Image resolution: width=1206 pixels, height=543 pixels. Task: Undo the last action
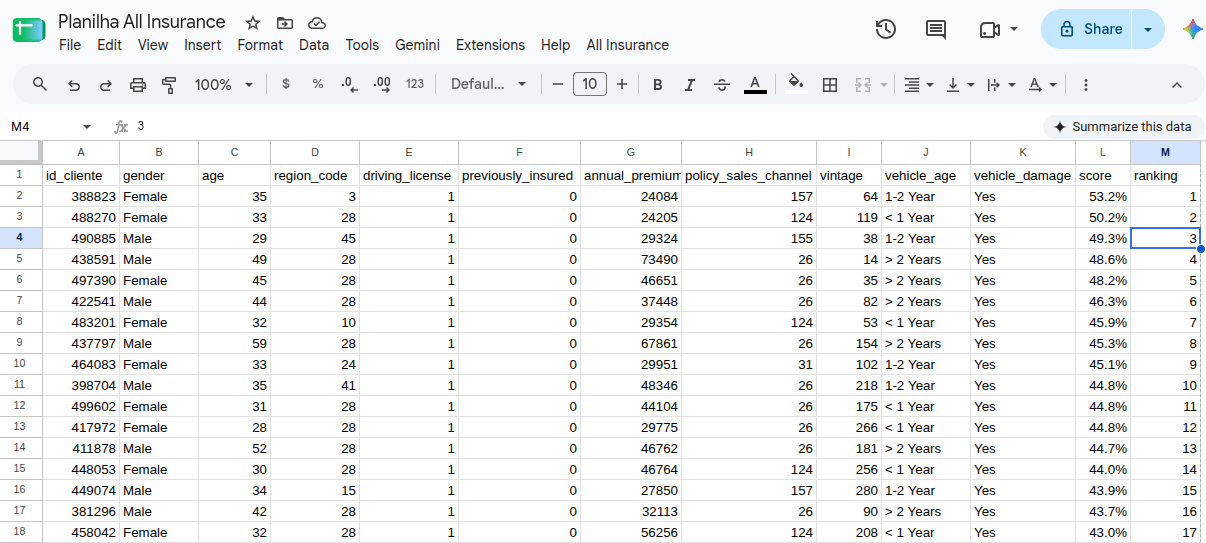(73, 85)
